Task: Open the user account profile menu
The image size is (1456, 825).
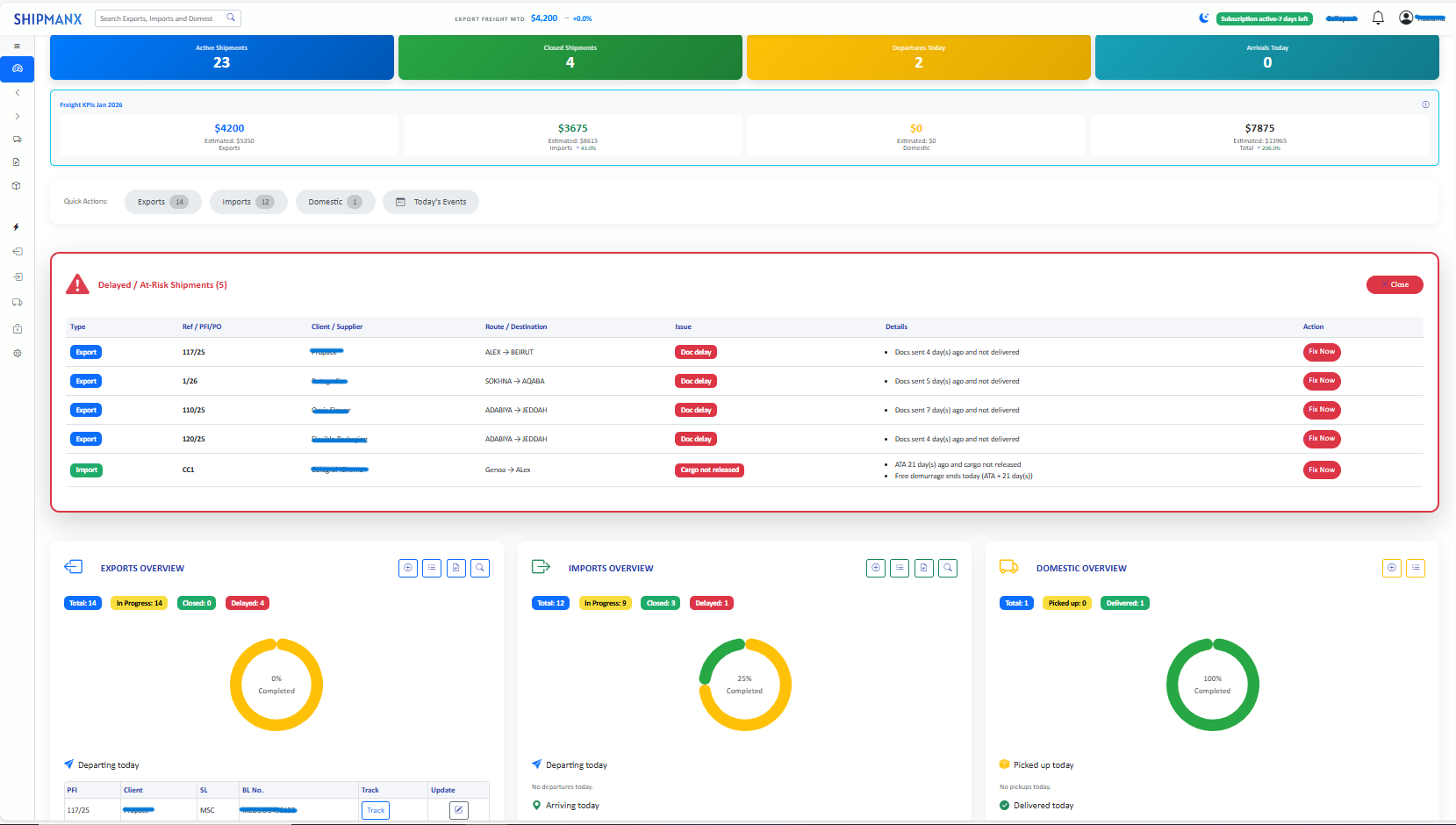Action: click(1405, 18)
